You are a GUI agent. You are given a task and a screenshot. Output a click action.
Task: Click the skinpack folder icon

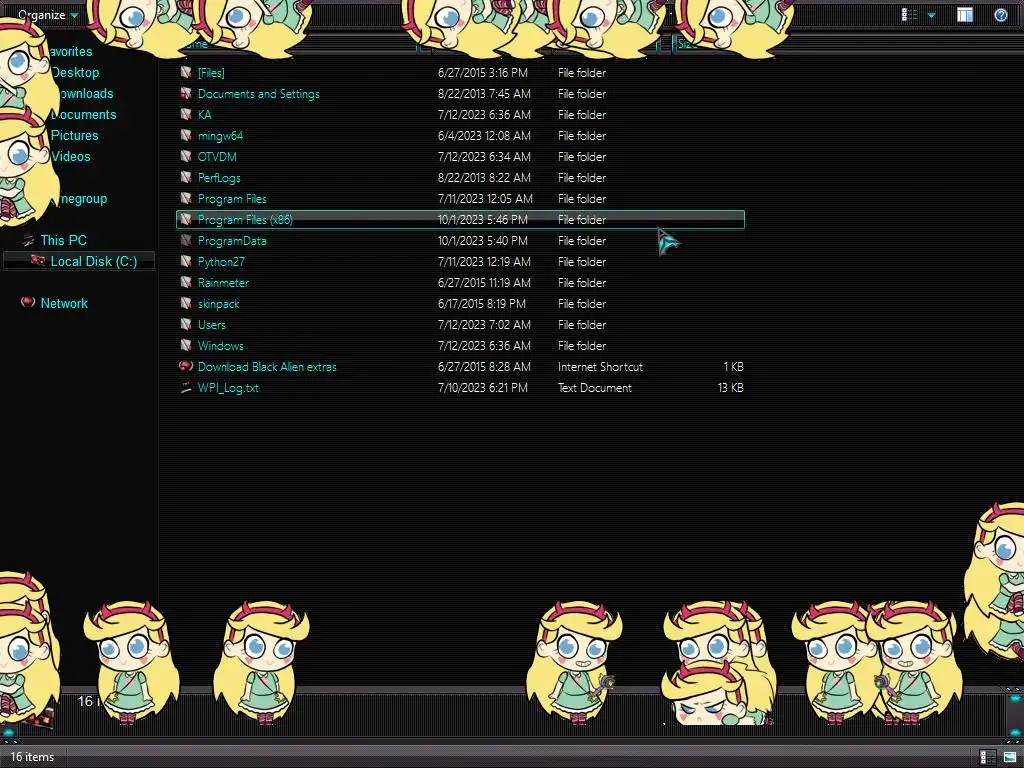pos(186,303)
